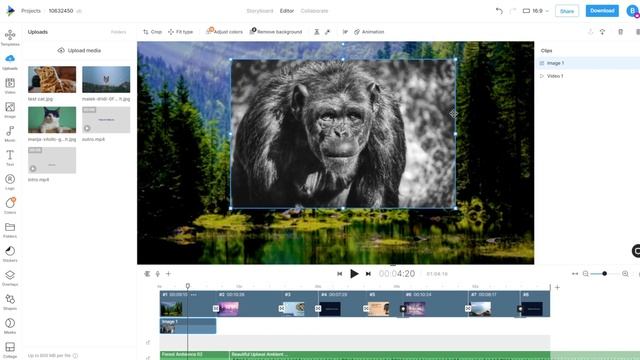Image resolution: width=640 pixels, height=360 pixels.
Task: Click the Adjust colors button
Action: [x=224, y=32]
